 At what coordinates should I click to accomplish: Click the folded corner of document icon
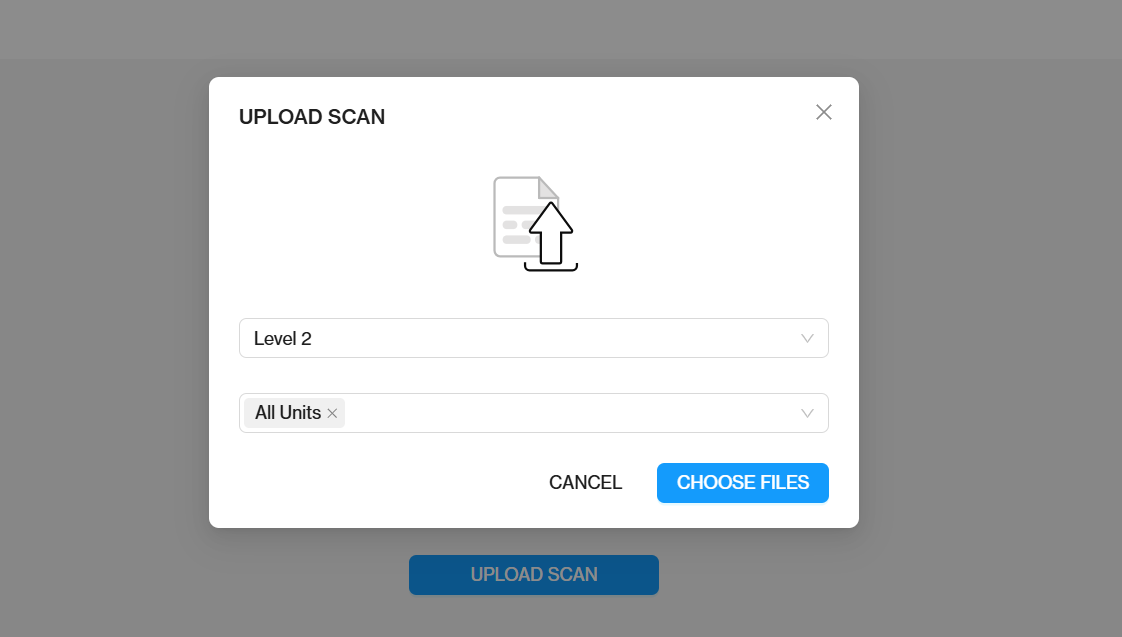(x=547, y=187)
